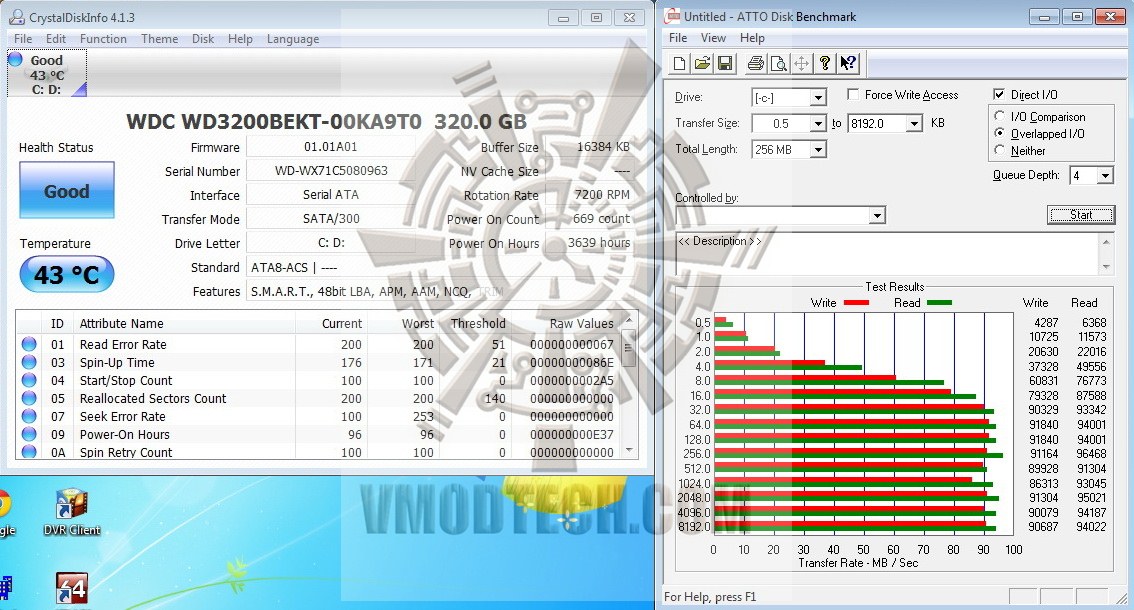1134x610 pixels.
Task: Open the DVR Client desktop shortcut
Action: click(x=72, y=512)
